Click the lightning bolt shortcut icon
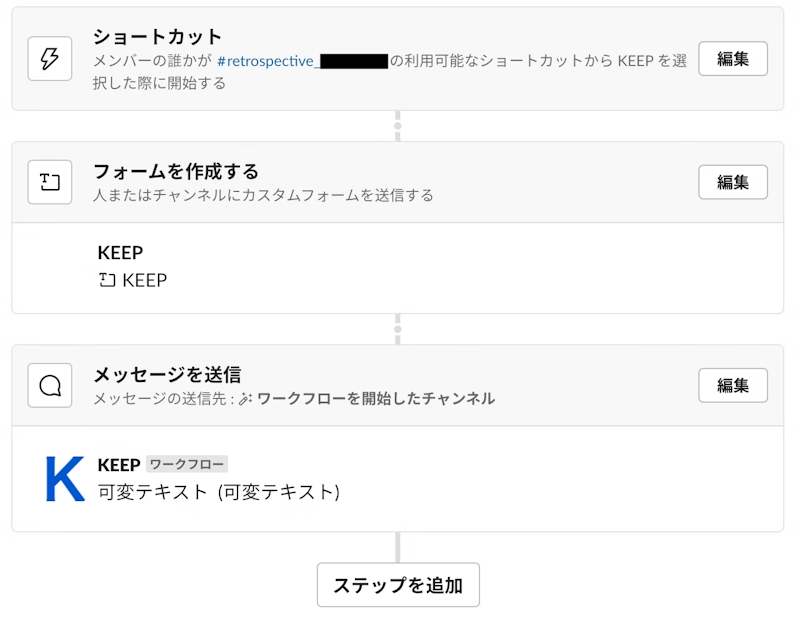Screen dimensions: 799x621 [49, 59]
